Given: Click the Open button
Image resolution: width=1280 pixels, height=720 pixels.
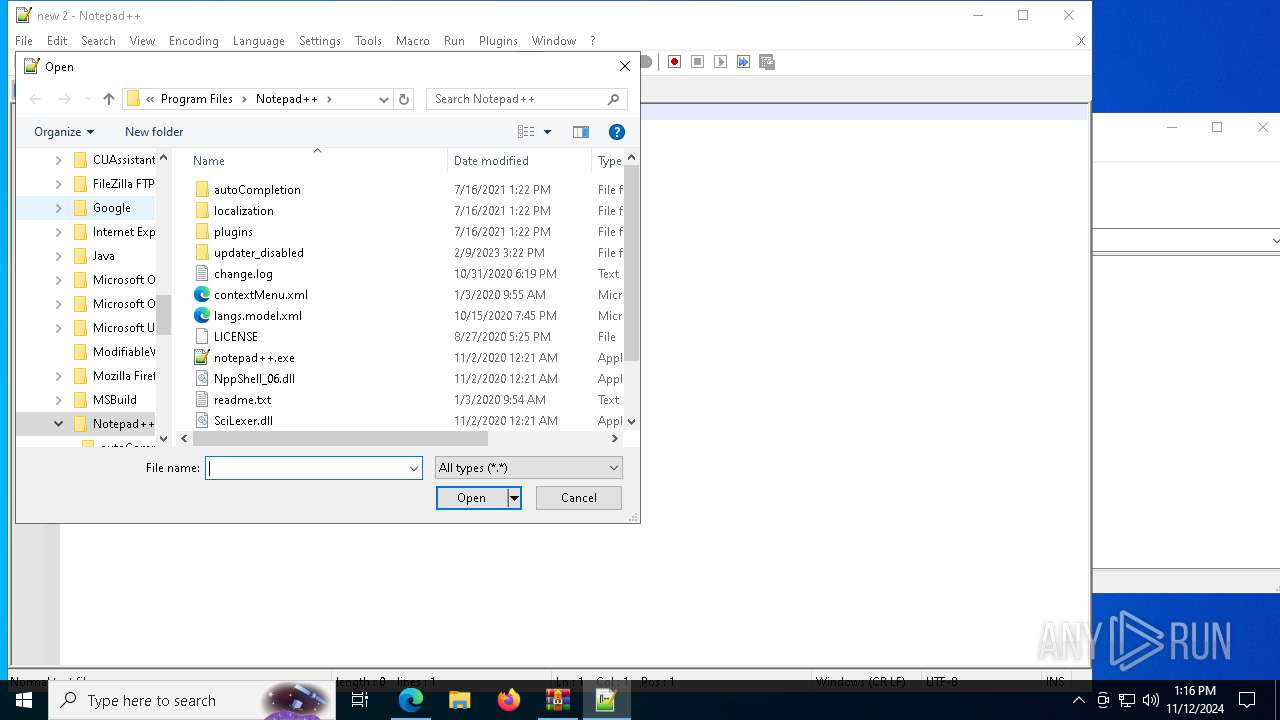Looking at the screenshot, I should coord(472,498).
